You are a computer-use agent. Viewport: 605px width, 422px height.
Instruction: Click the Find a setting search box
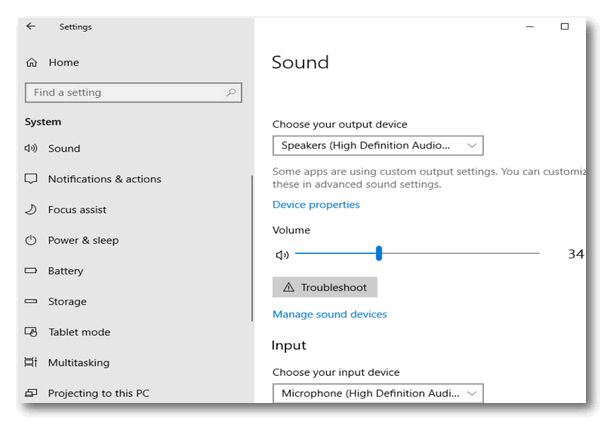pos(134,93)
